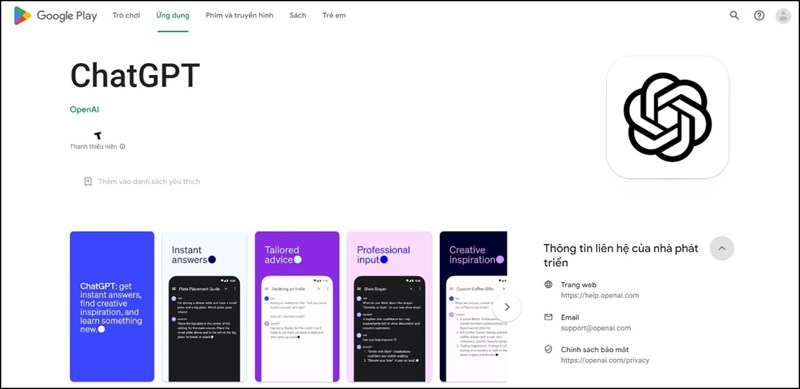
Task: Open the account avatar icon
Action: [x=783, y=15]
